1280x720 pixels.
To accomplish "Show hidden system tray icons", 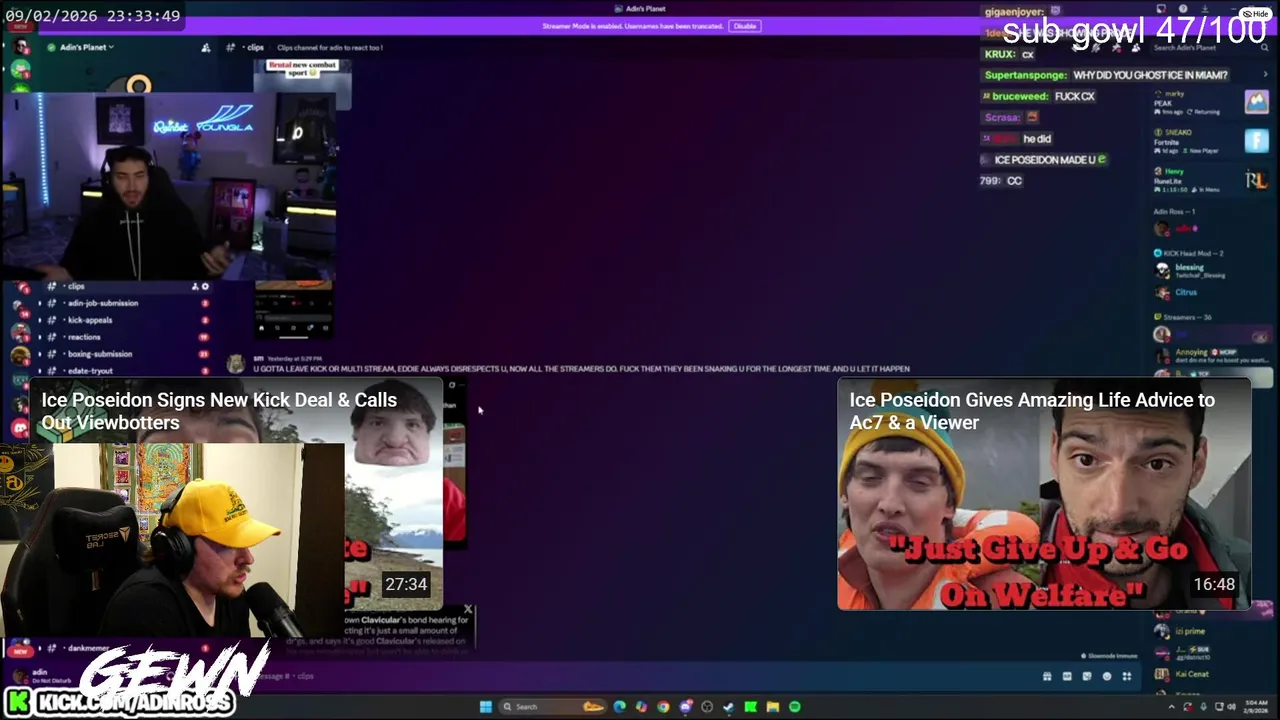I will (1172, 707).
